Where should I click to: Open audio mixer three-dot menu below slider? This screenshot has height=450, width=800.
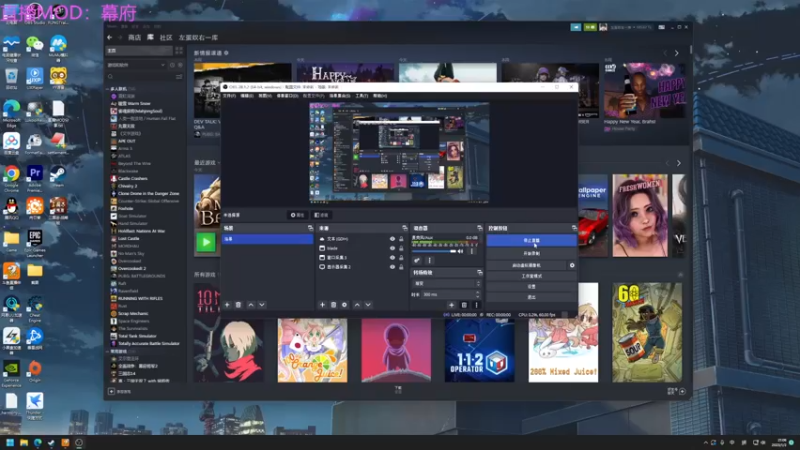coord(430,260)
